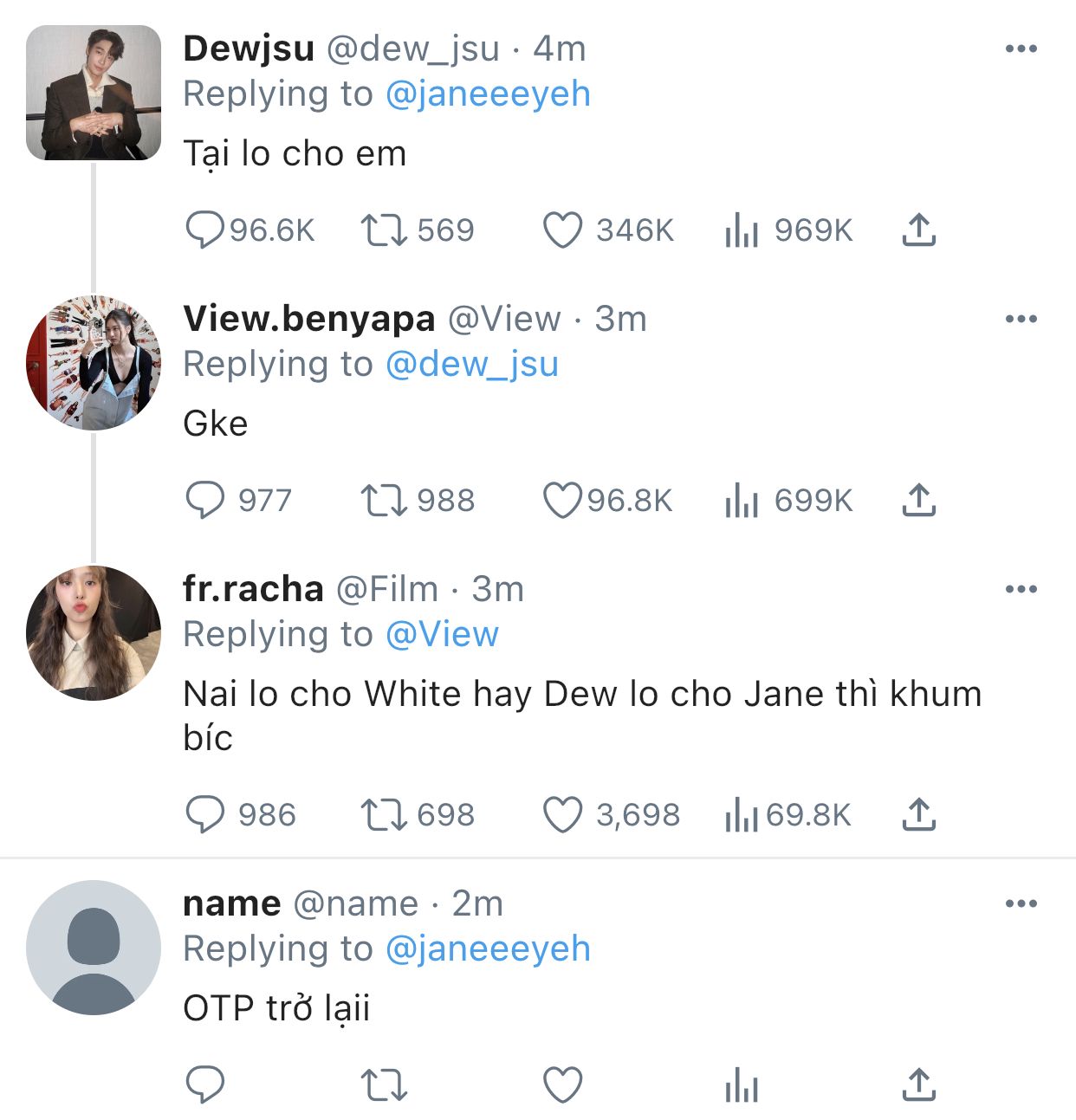Retweet the fr.racha reply
The height and width of the screenshot is (1120, 1076).
pyautogui.click(x=383, y=815)
